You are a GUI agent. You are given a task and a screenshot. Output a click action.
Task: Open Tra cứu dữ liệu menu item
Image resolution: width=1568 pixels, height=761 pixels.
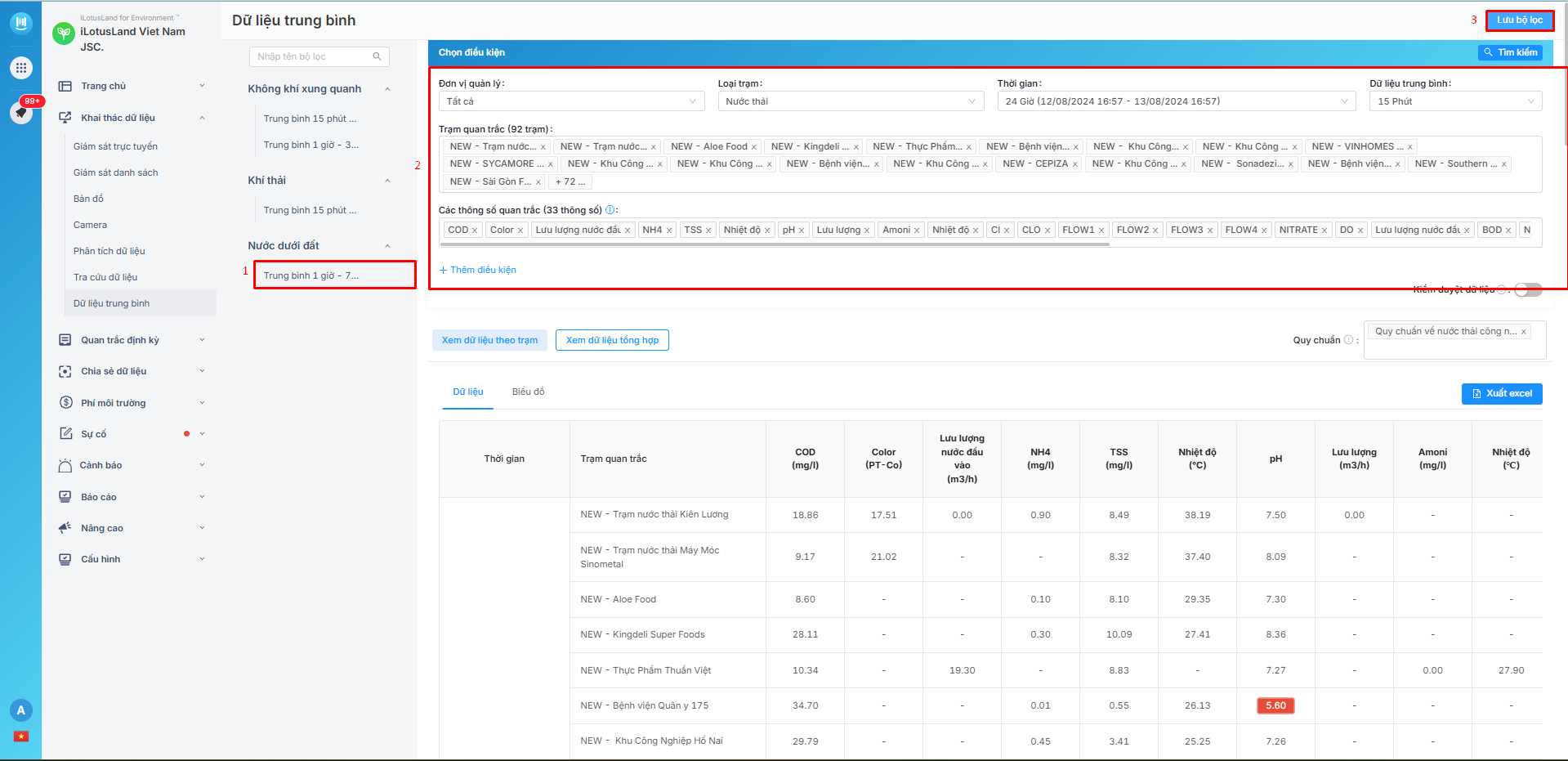pyautogui.click(x=105, y=277)
